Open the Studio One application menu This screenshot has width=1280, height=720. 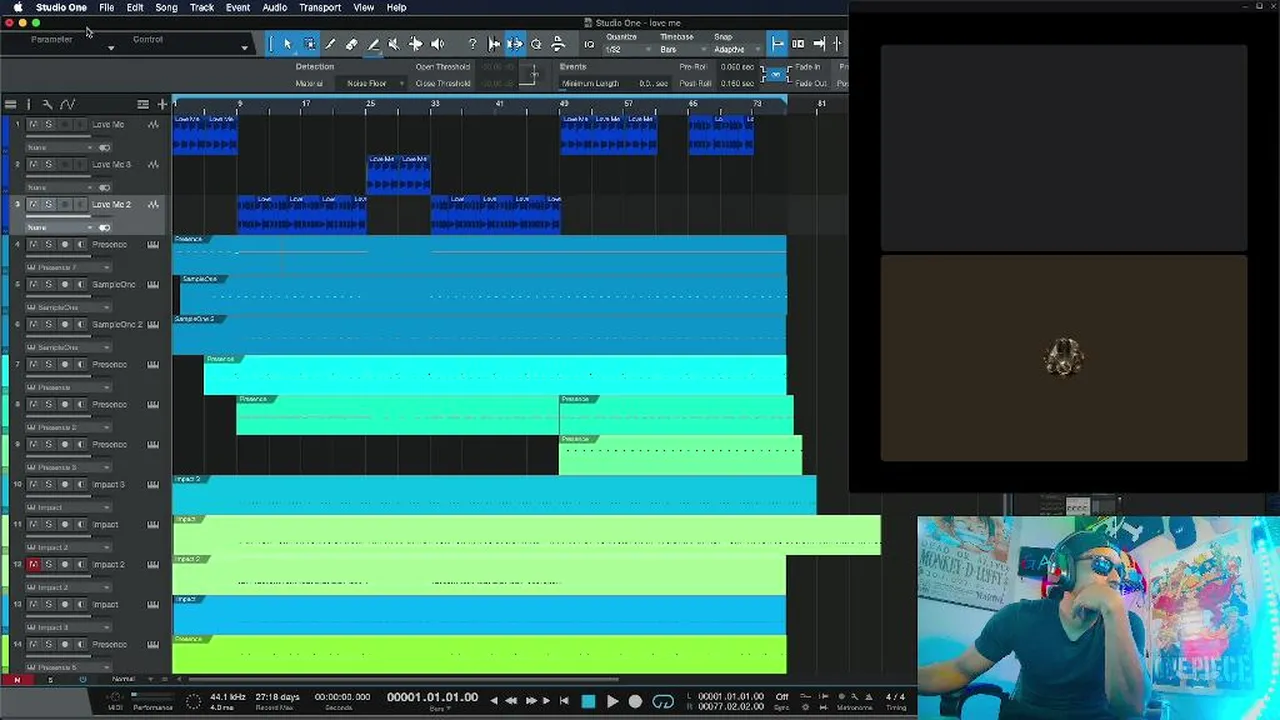click(x=61, y=7)
